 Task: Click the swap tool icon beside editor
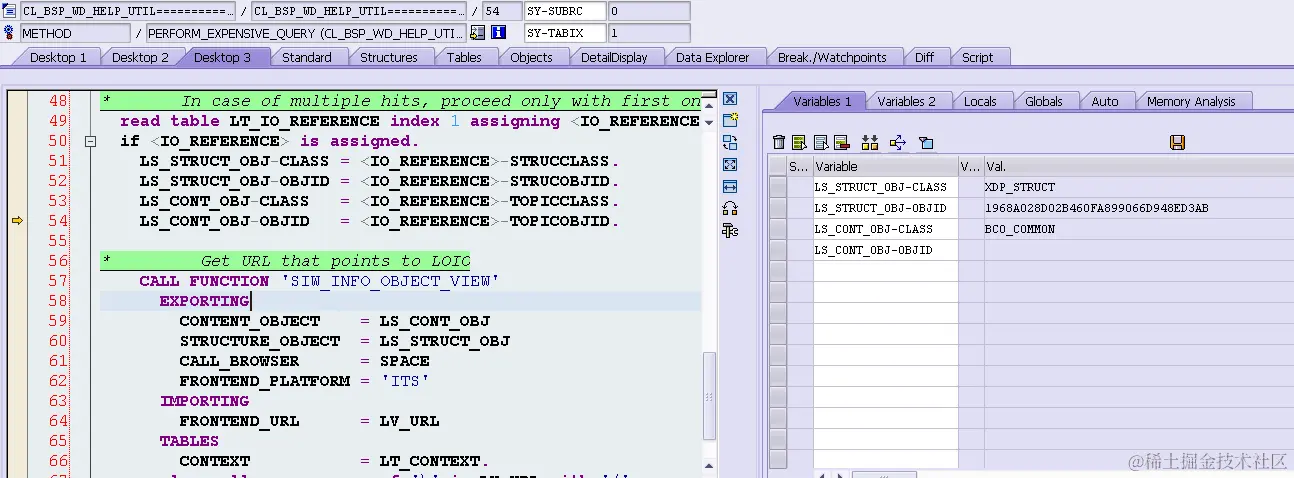[730, 143]
